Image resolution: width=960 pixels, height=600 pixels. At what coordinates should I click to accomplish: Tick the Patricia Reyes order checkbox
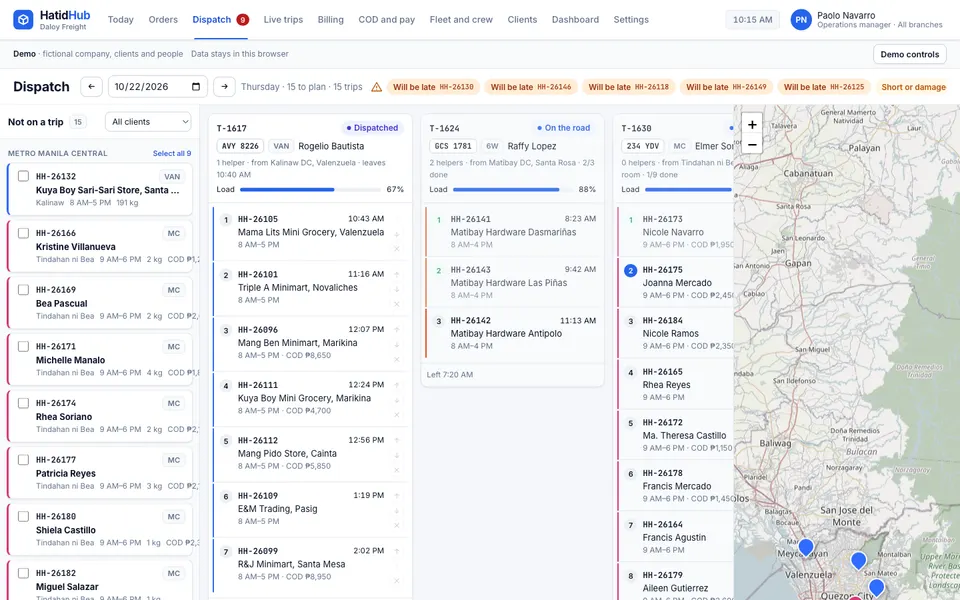[x=23, y=460]
